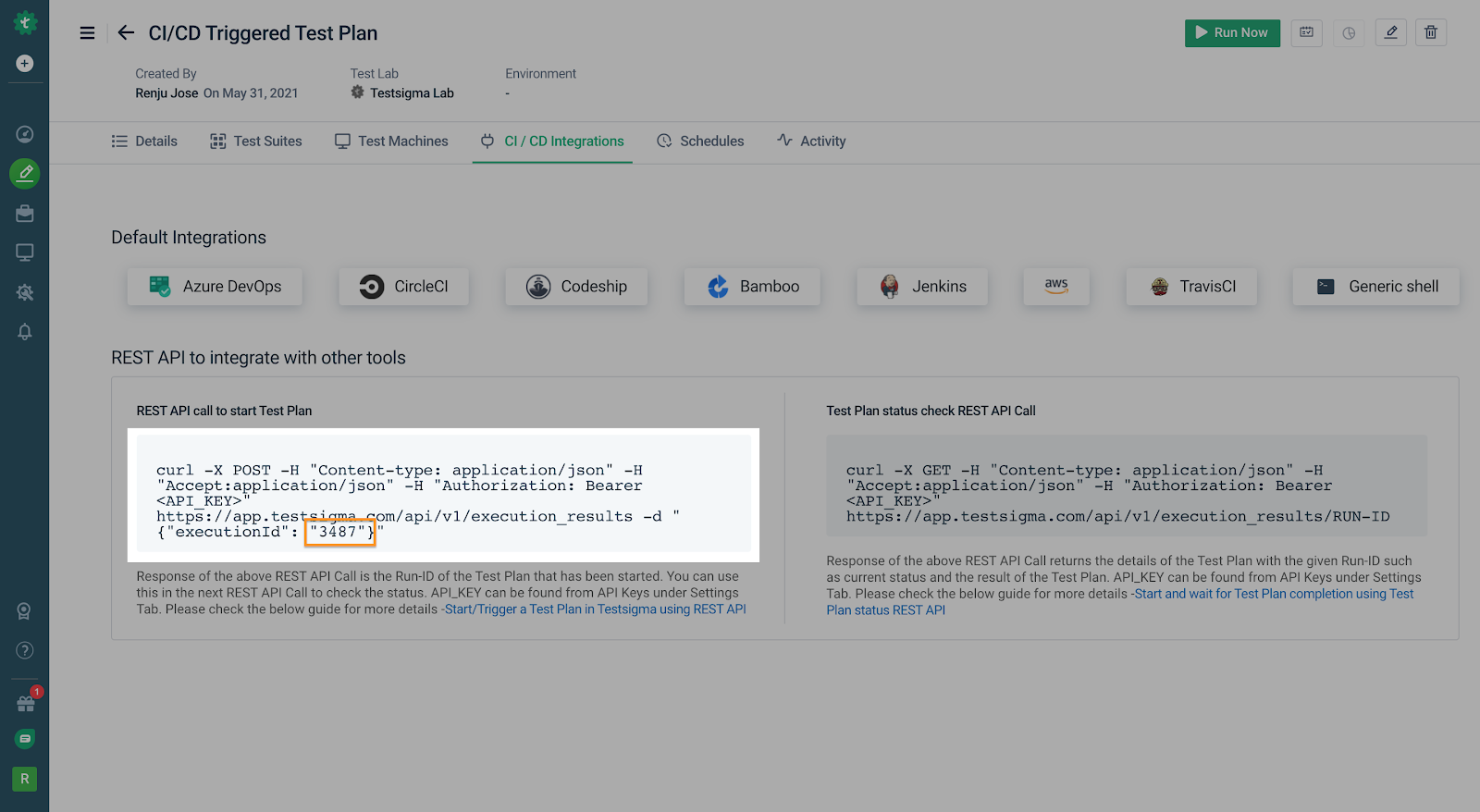Click the Test Plan status check REST API Call heading
This screenshot has height=812, width=1480.
point(931,411)
